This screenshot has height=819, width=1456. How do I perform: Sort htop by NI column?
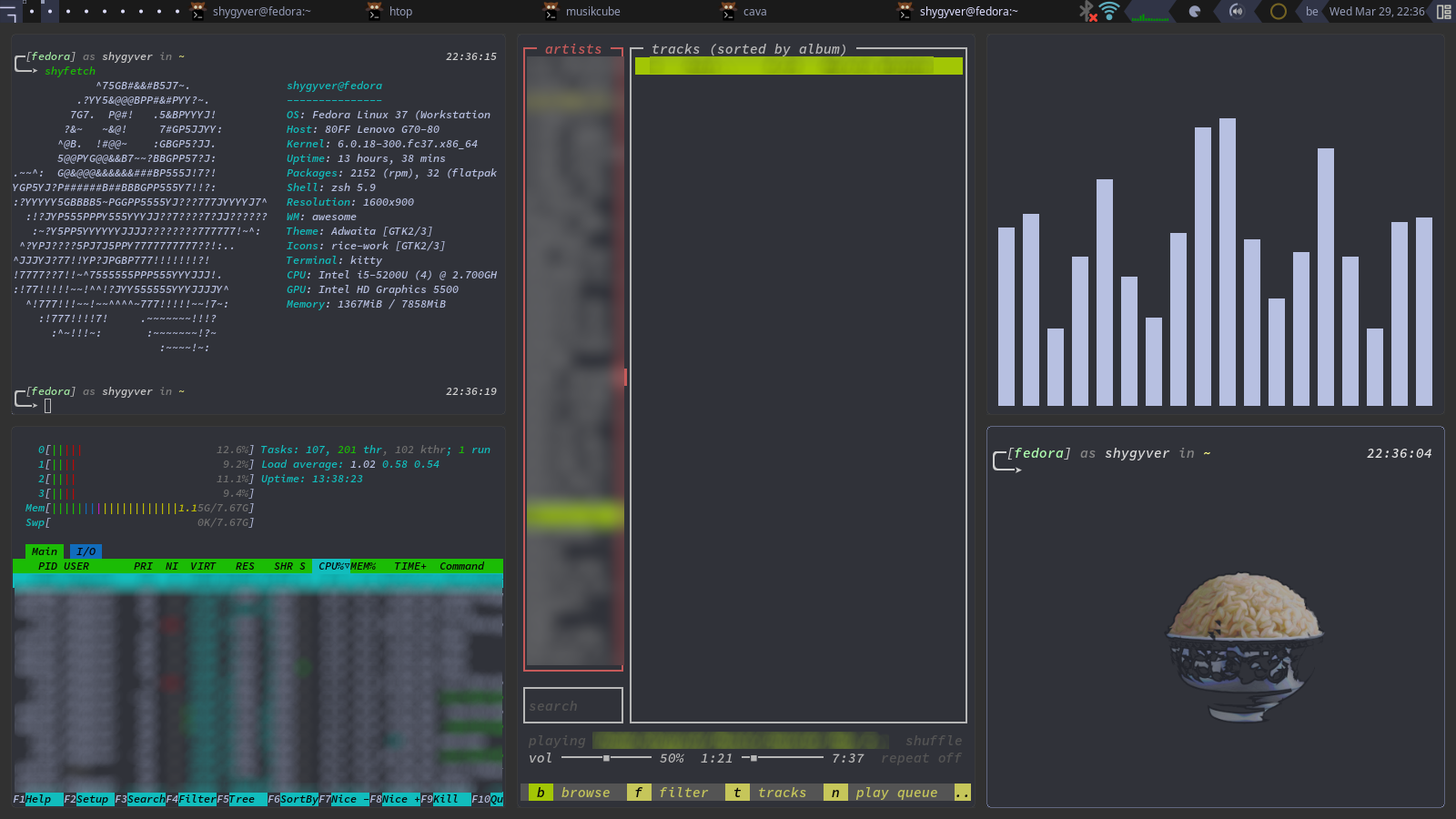click(172, 566)
